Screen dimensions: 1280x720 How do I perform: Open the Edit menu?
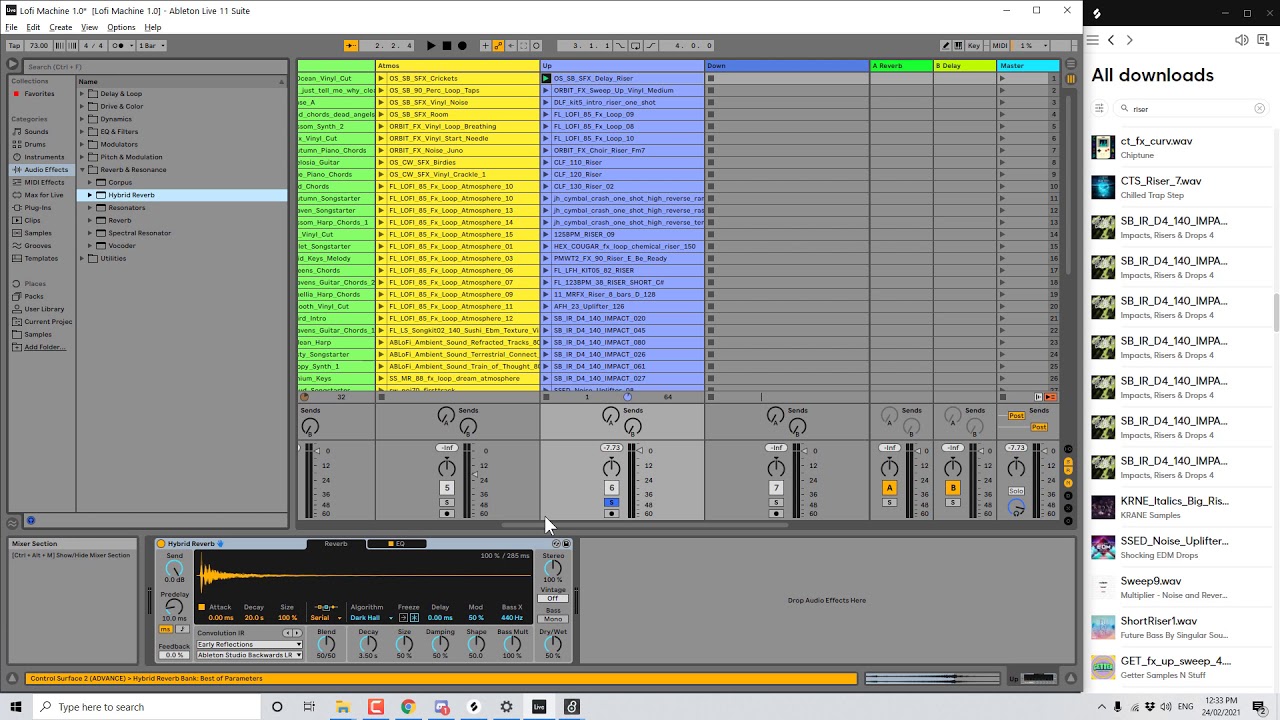coord(33,27)
